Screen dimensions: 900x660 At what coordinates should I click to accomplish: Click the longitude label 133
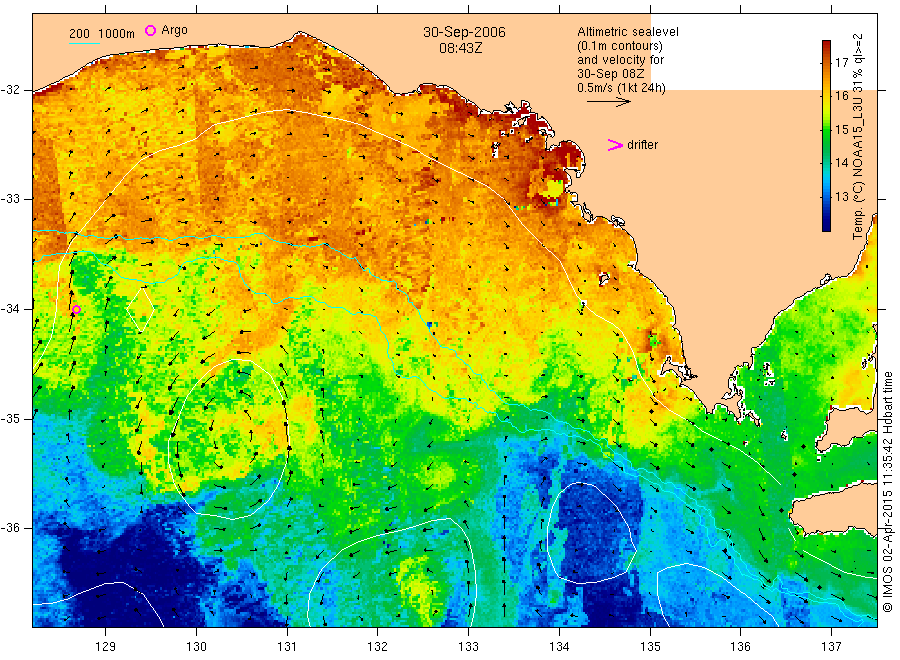pyautogui.click(x=468, y=646)
